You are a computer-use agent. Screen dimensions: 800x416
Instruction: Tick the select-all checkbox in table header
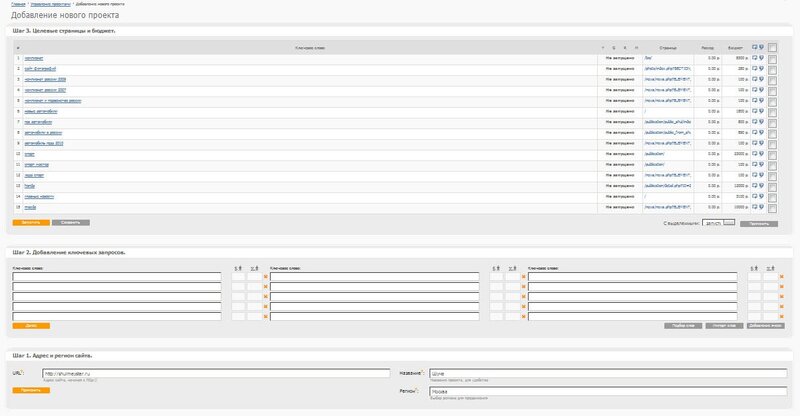click(772, 48)
